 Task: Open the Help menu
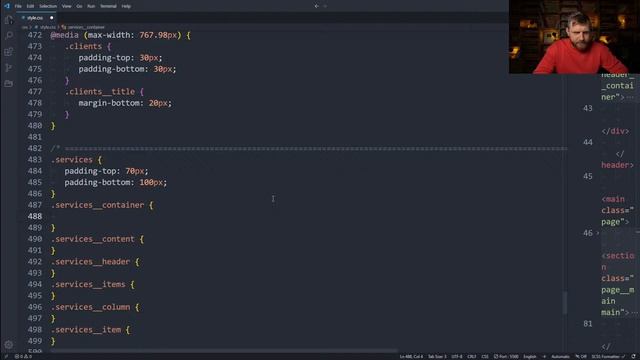(126, 6)
